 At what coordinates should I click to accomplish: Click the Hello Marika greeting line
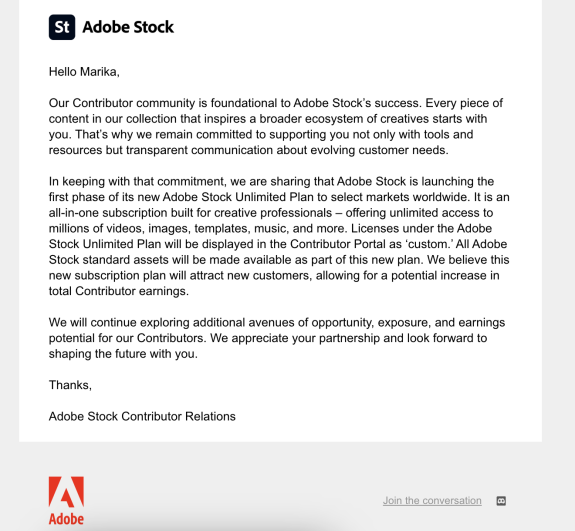coord(84,72)
